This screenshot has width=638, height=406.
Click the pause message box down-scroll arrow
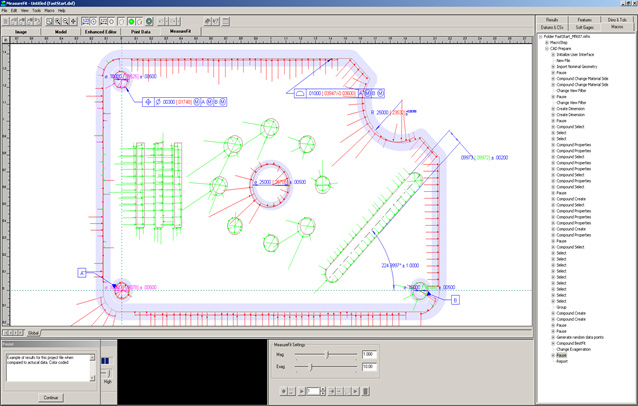click(x=92, y=378)
